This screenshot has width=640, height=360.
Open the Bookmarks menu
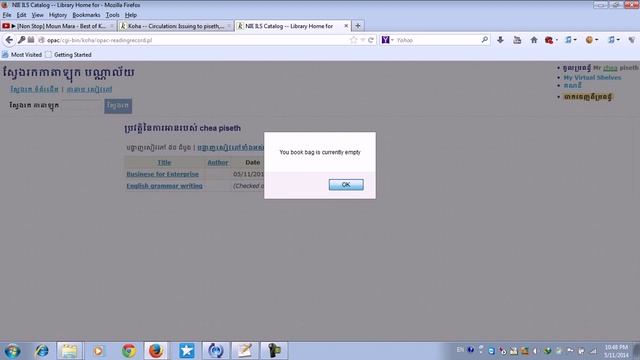click(86, 15)
